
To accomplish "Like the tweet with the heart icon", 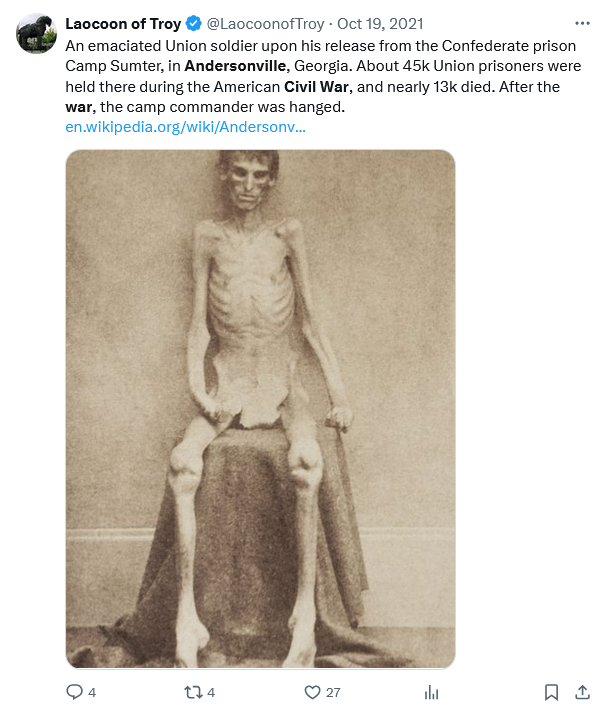I will coord(312,693).
